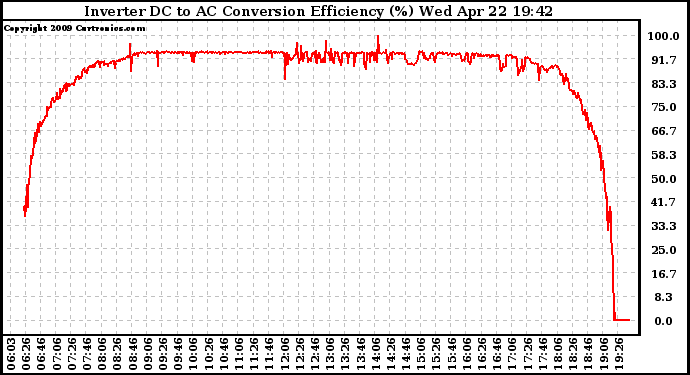
Task: Click the 0.0 y-axis value
Action: [664, 321]
